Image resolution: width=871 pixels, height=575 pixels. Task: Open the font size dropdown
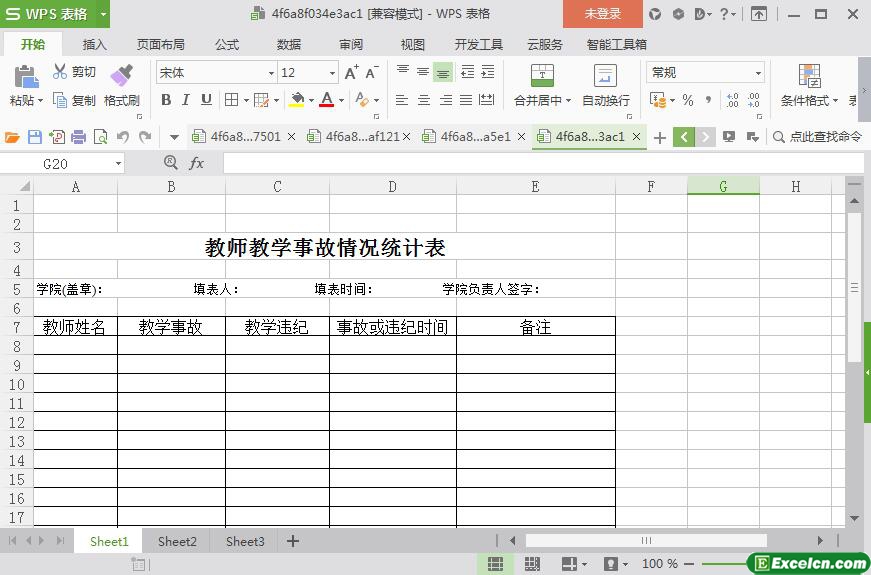pos(332,73)
